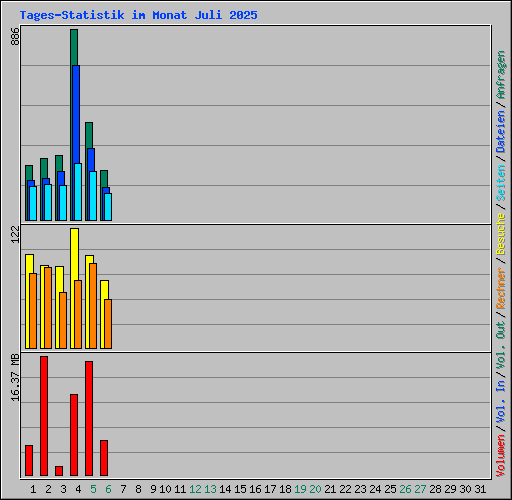Image resolution: width=512 pixels, height=500 pixels.
Task: Select the orange Rechner bar for day 5
Action: pyautogui.click(x=93, y=306)
